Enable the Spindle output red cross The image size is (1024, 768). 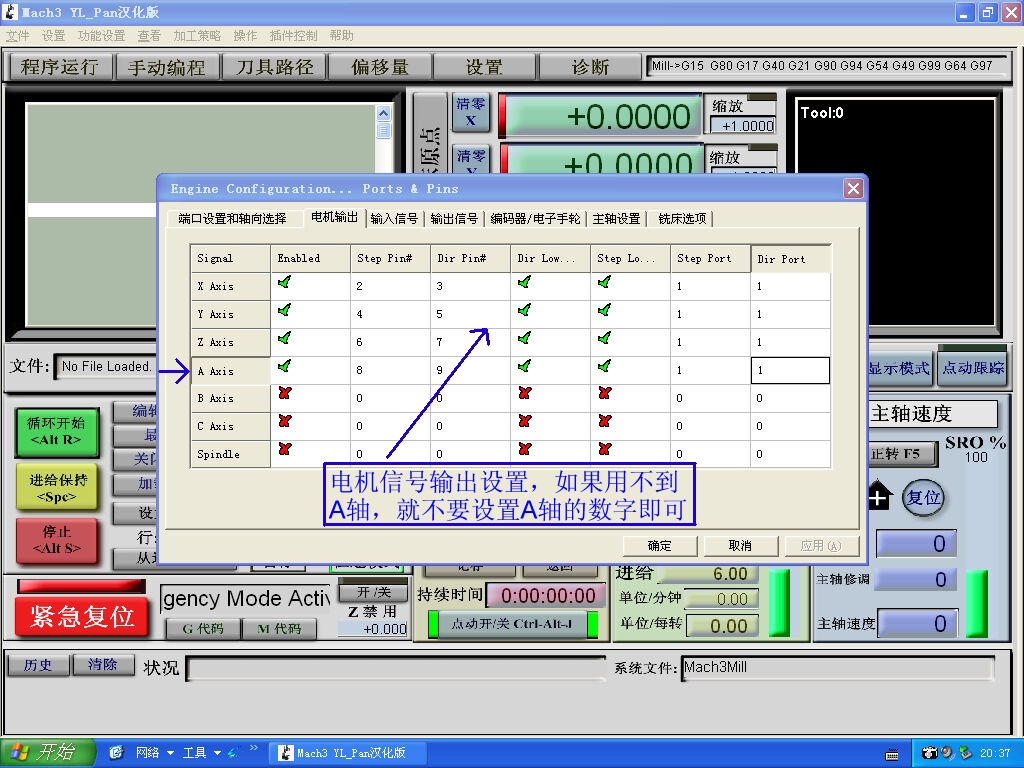[284, 449]
